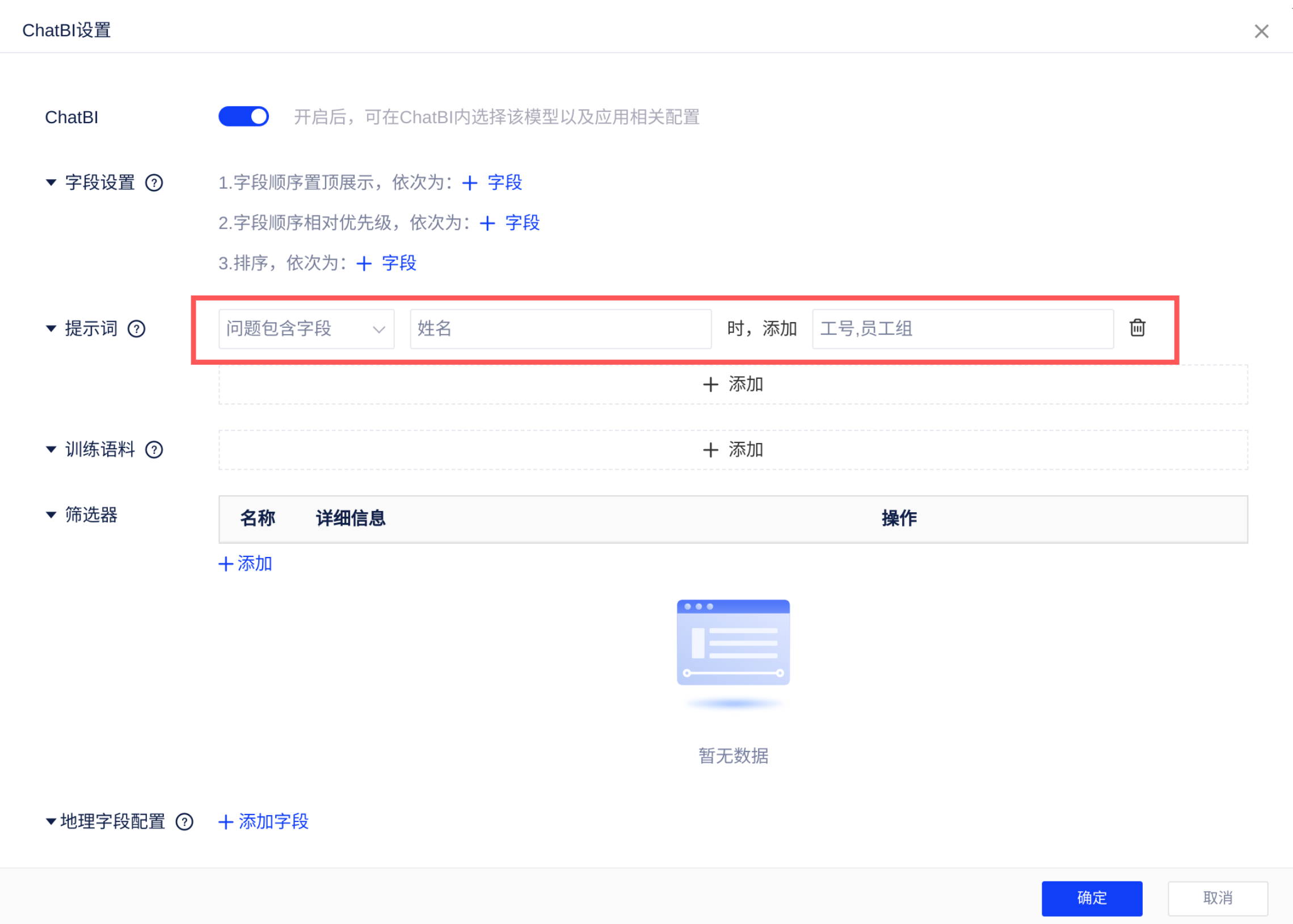Close the ChatBI设置 dialog with X
1293x924 pixels.
coord(1261,31)
